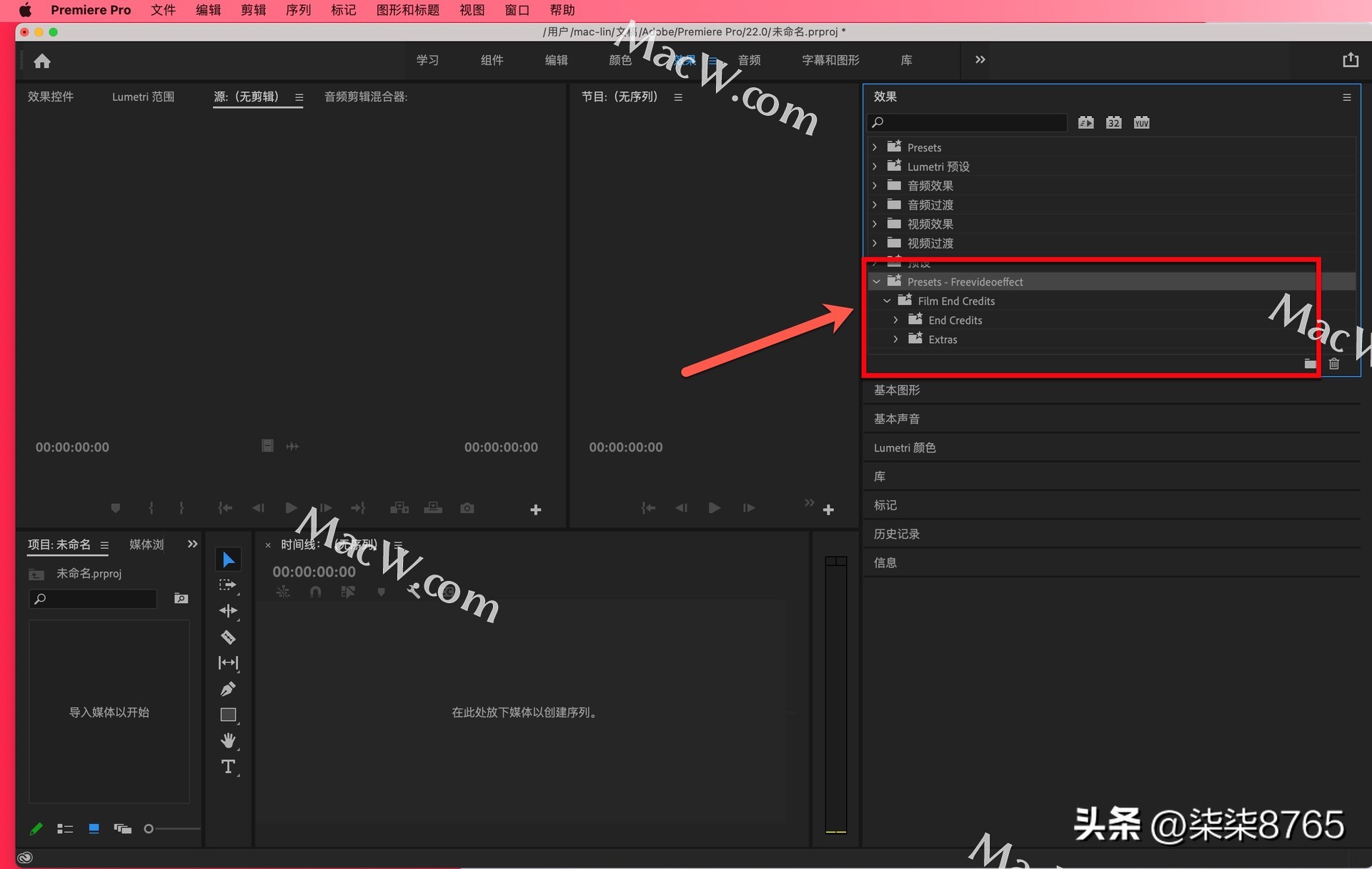Viewport: 1372px width, 869px height.
Task: Click the trash icon in Effects panel
Action: click(x=1333, y=364)
